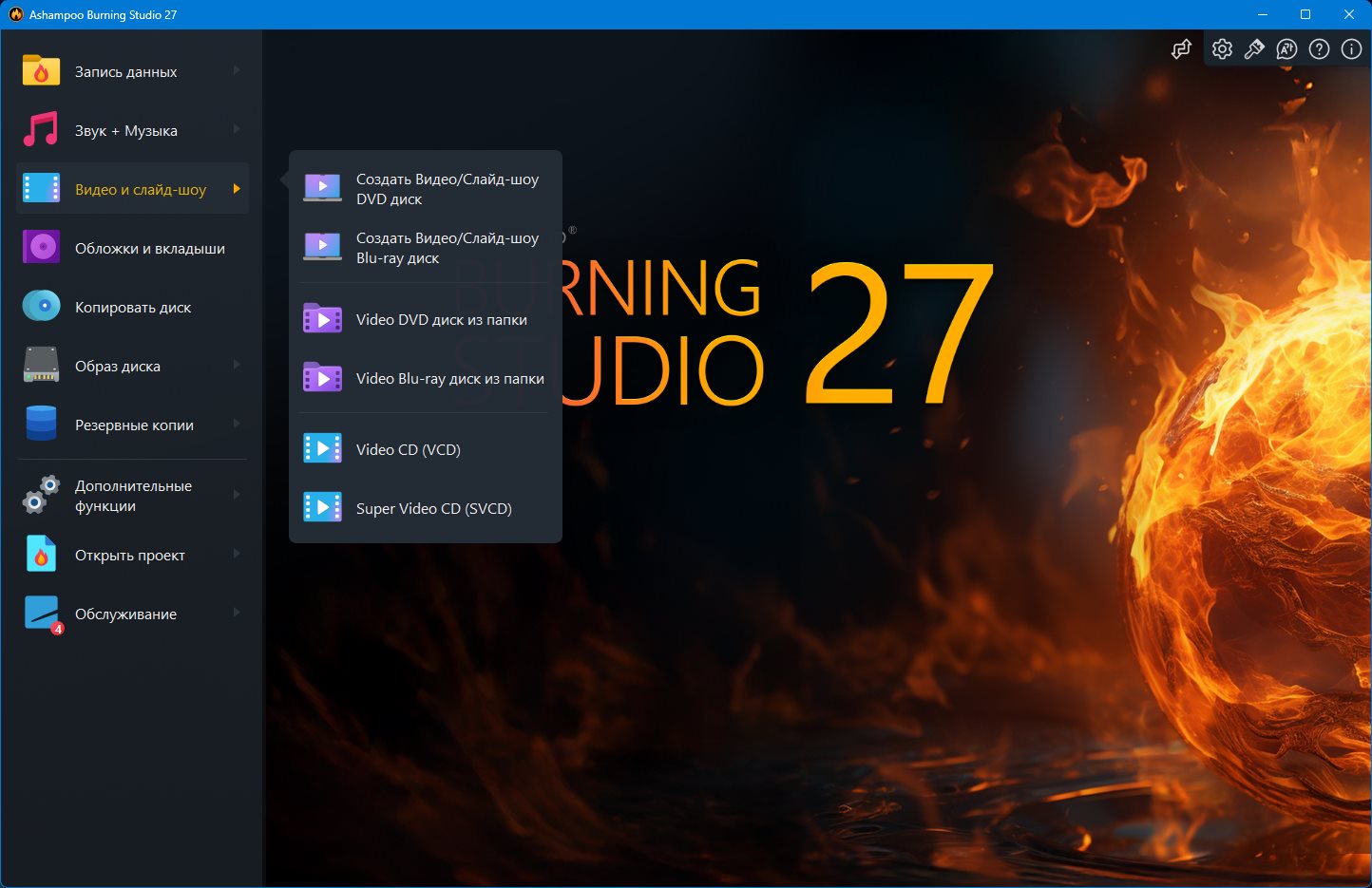
Task: Open the info (i) icon
Action: pos(1351,49)
